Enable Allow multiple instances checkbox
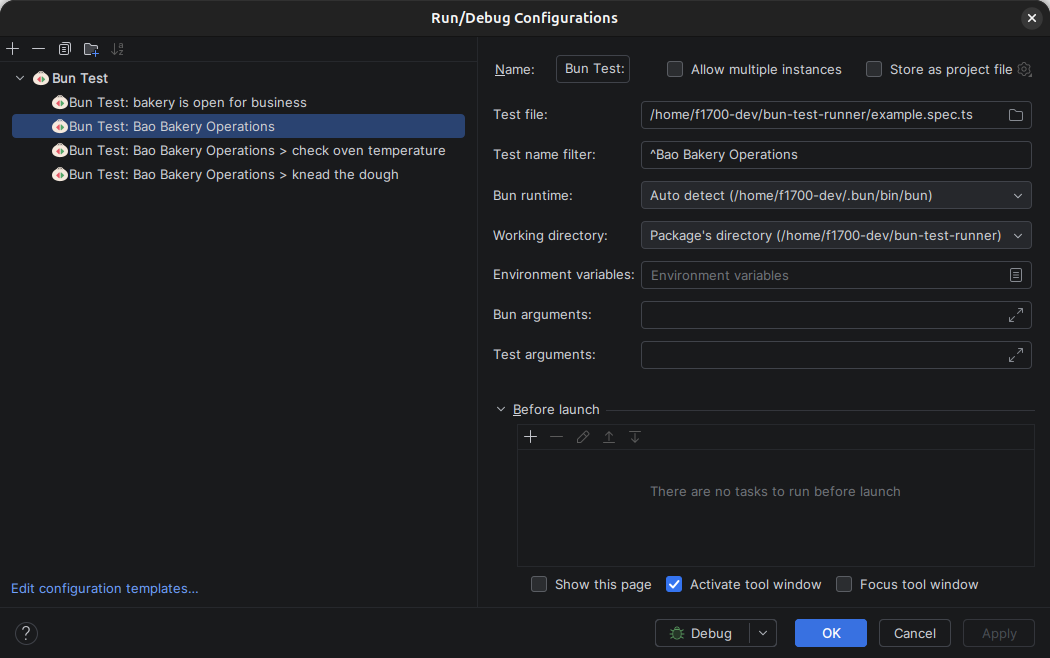 pyautogui.click(x=675, y=69)
